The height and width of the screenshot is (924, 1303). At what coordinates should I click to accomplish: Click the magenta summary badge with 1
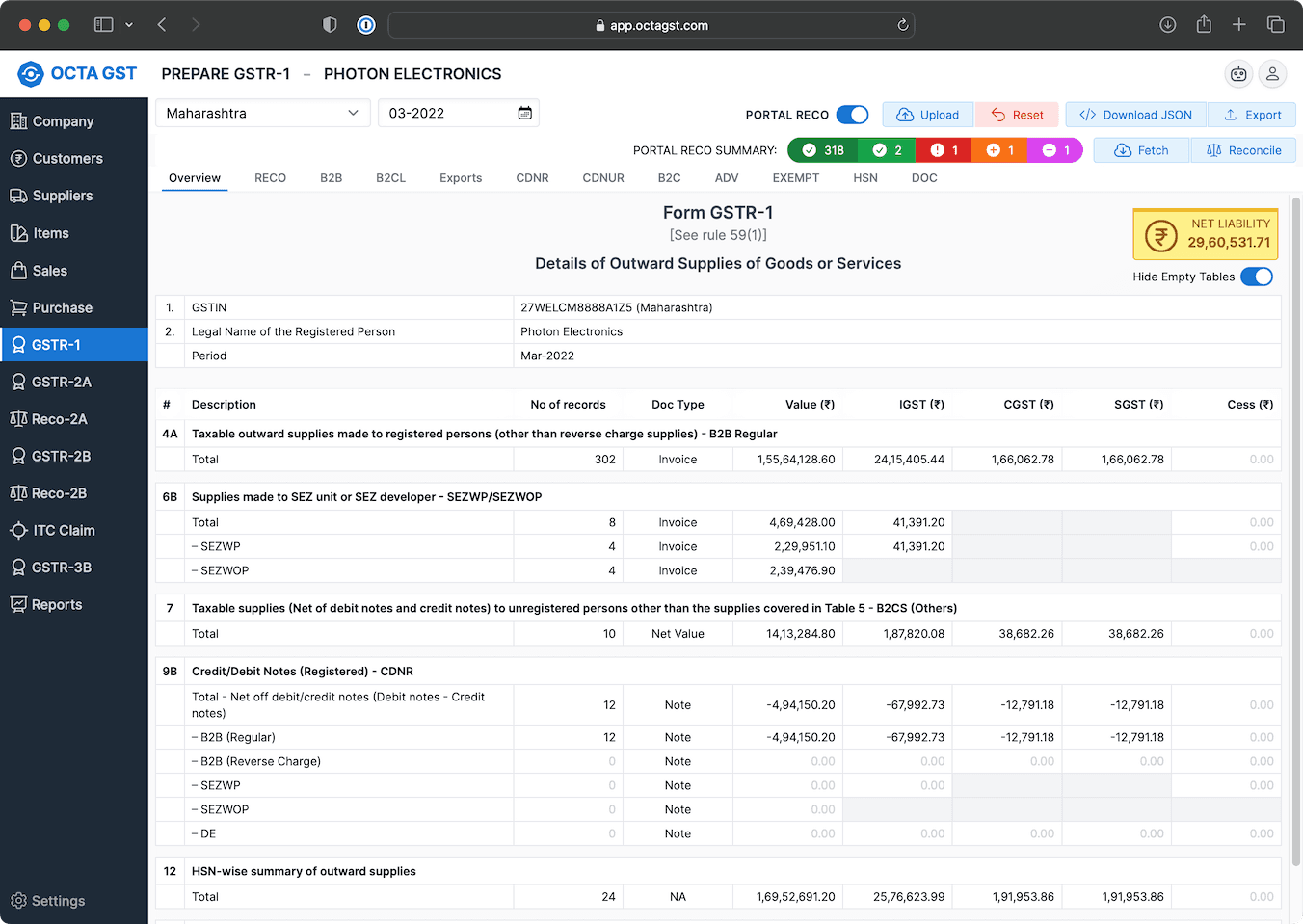point(1055,150)
